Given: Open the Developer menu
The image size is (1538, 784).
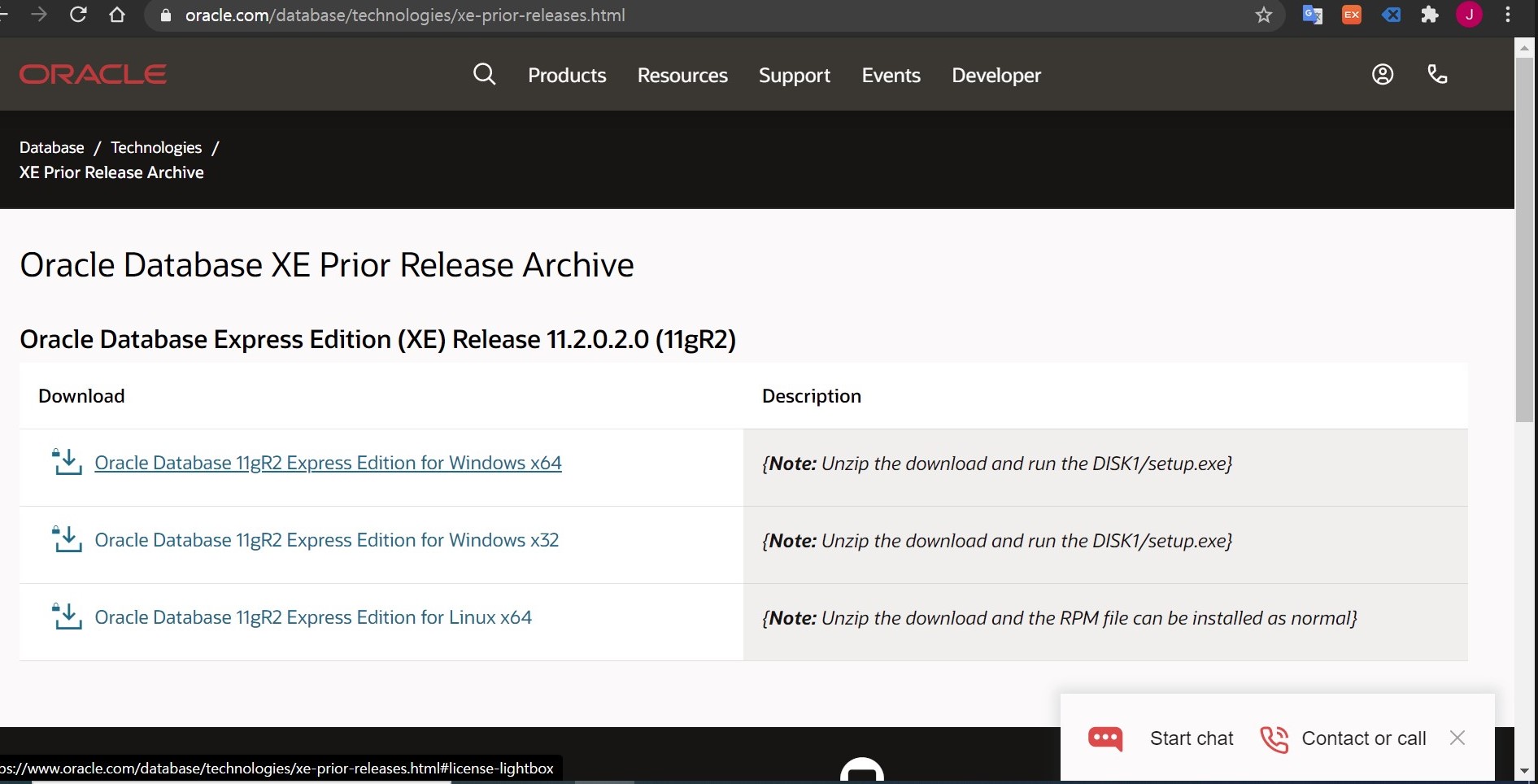Looking at the screenshot, I should (996, 75).
